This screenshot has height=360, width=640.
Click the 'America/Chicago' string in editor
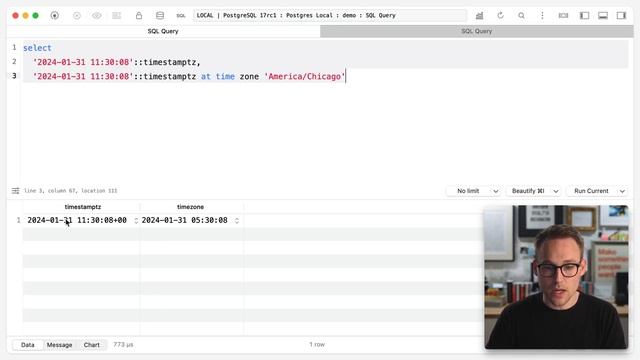304,76
